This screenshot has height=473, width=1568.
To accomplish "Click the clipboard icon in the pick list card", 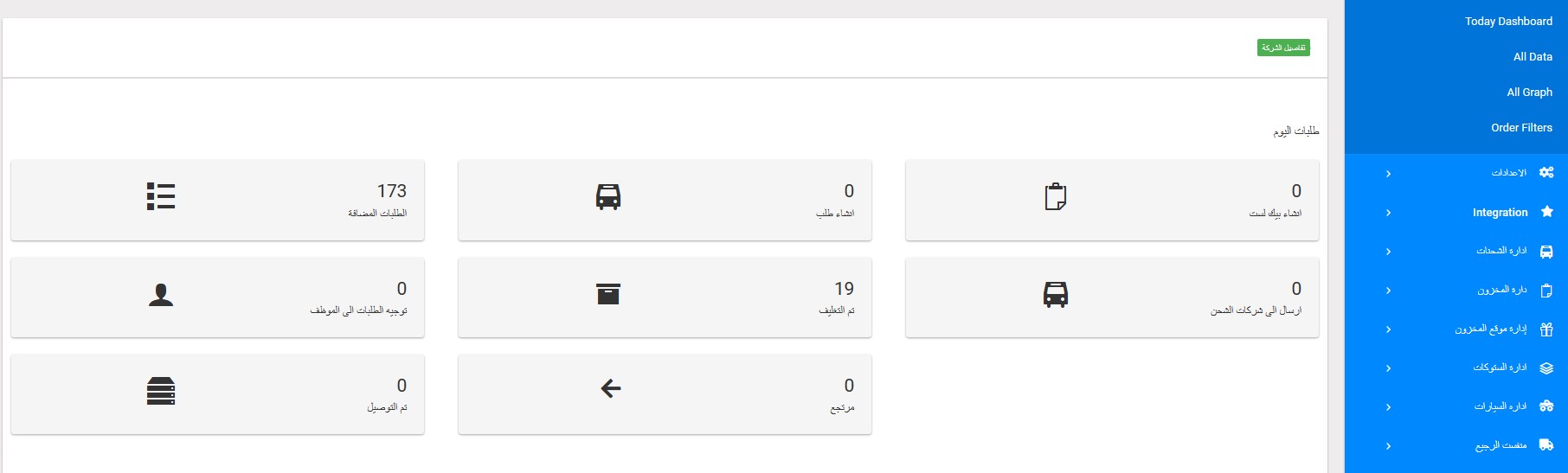I will pos(1055,196).
